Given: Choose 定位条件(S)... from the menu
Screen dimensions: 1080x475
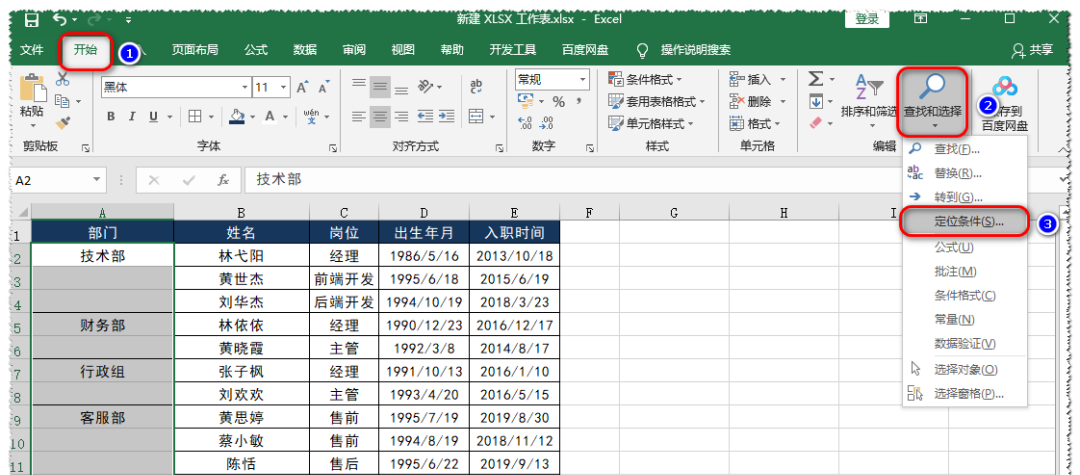Looking at the screenshot, I should click(964, 222).
